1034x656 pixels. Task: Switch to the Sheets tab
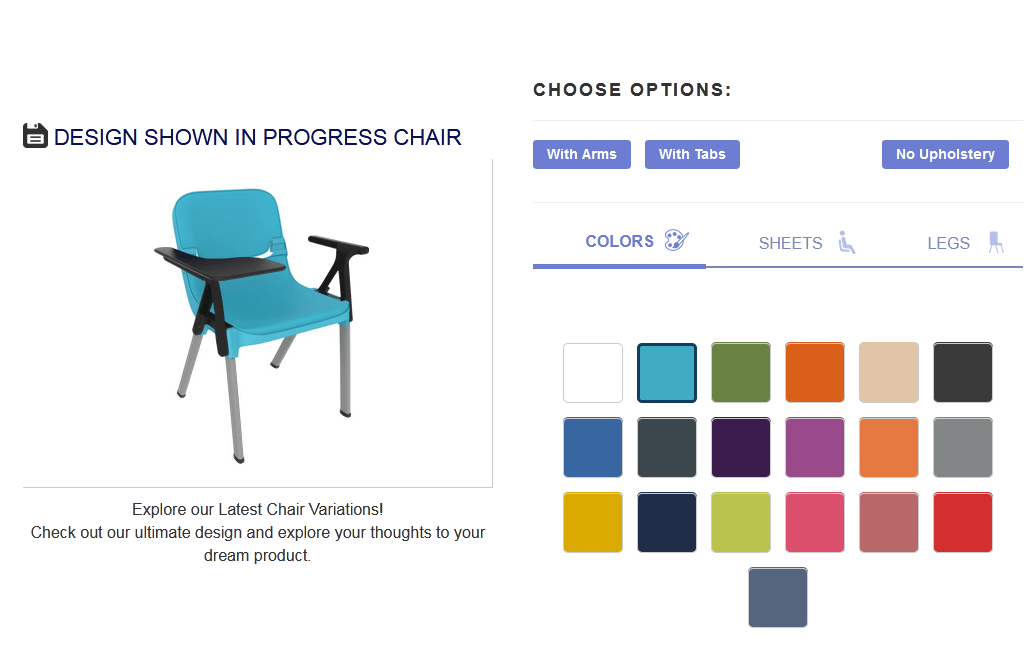(790, 243)
